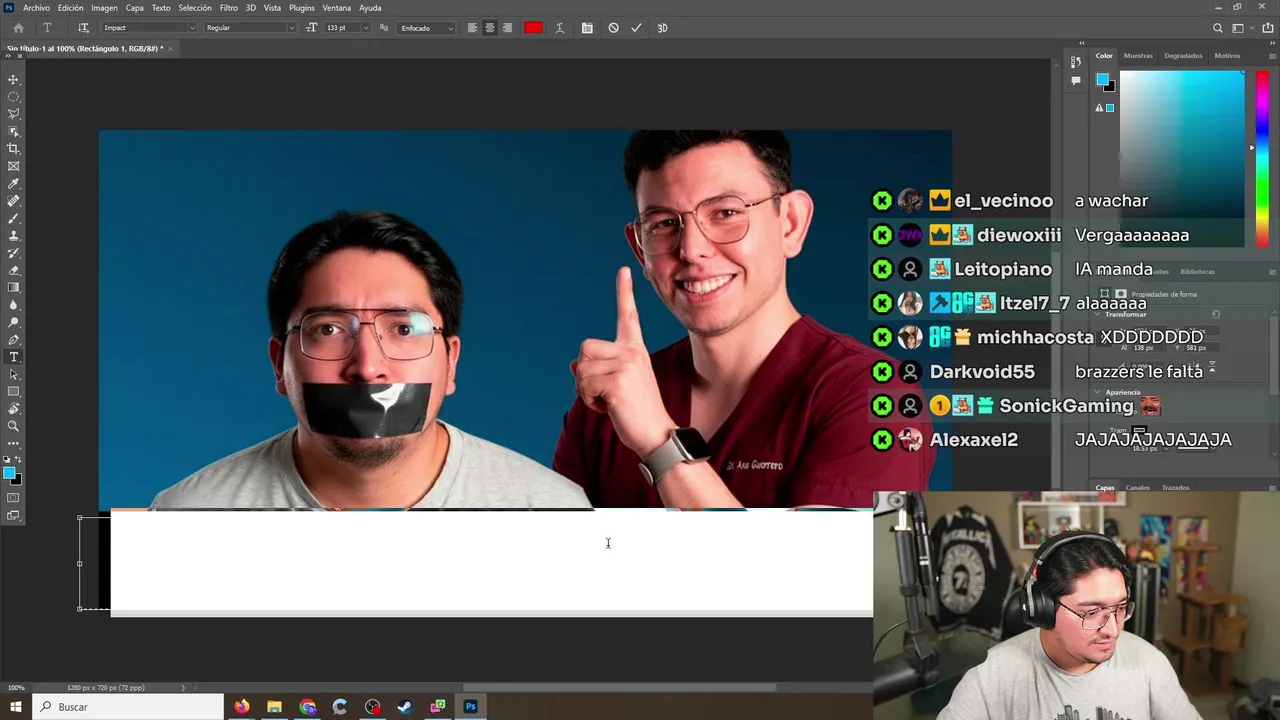This screenshot has width=1280, height=720.
Task: Switch to the Muestras tab
Action: (x=1138, y=56)
